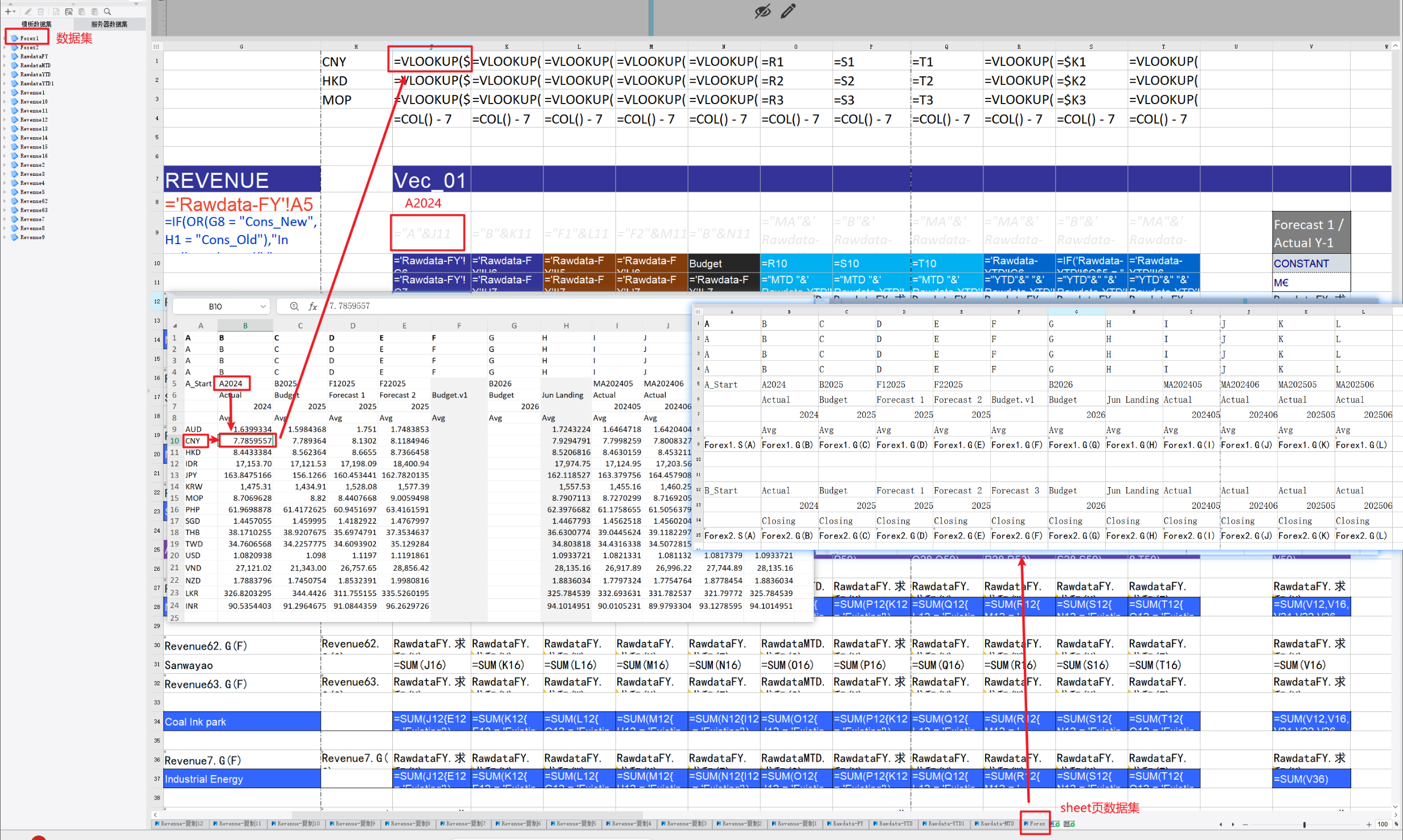Open the Rawdata-YTD sheet tab
The width and height of the screenshot is (1403, 840).
[894, 824]
